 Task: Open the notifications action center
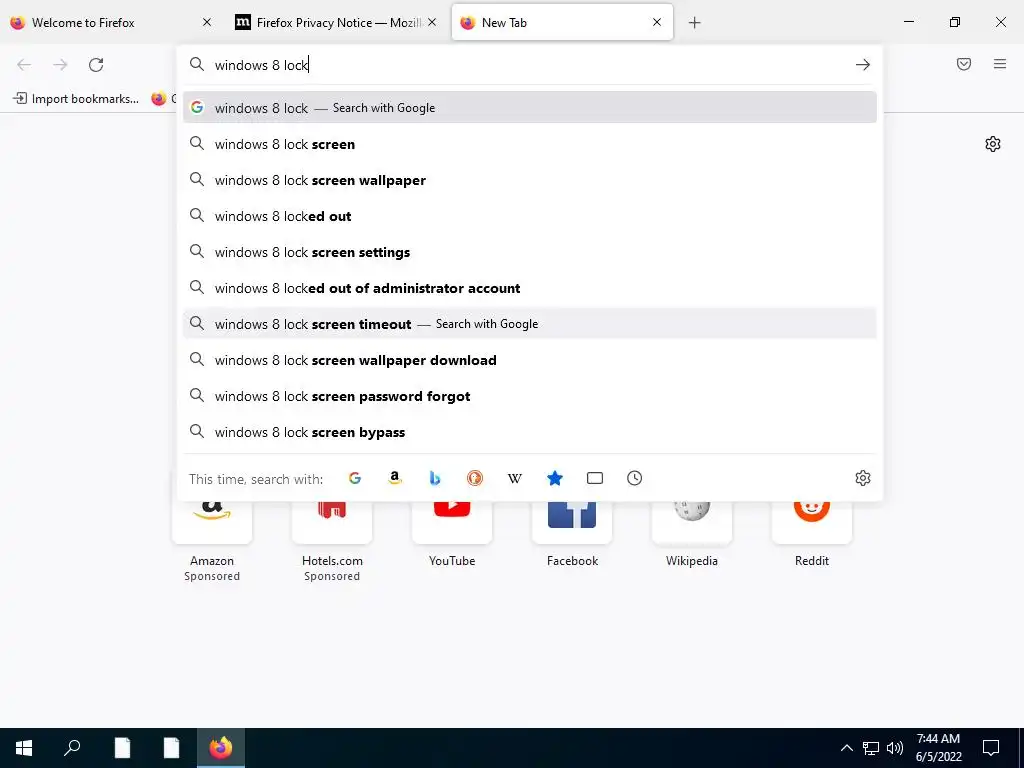991,748
